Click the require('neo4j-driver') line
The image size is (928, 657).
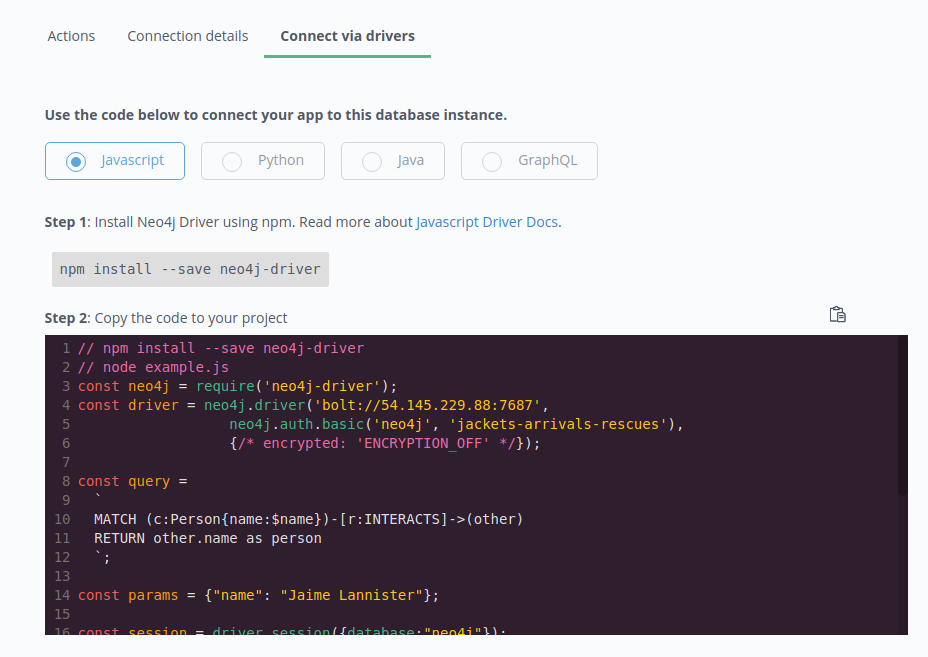point(237,387)
